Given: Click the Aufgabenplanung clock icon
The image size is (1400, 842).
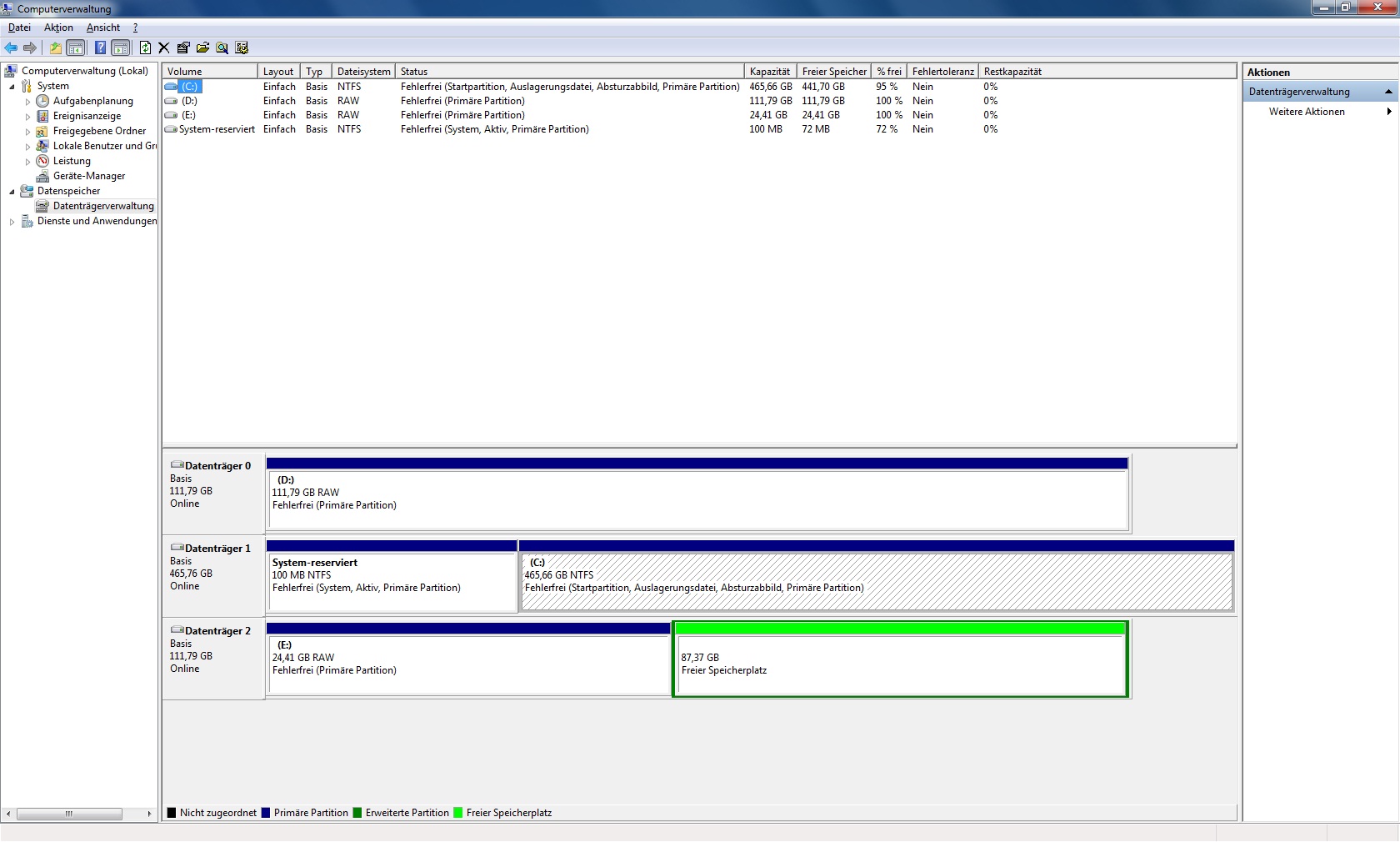Looking at the screenshot, I should click(x=42, y=101).
